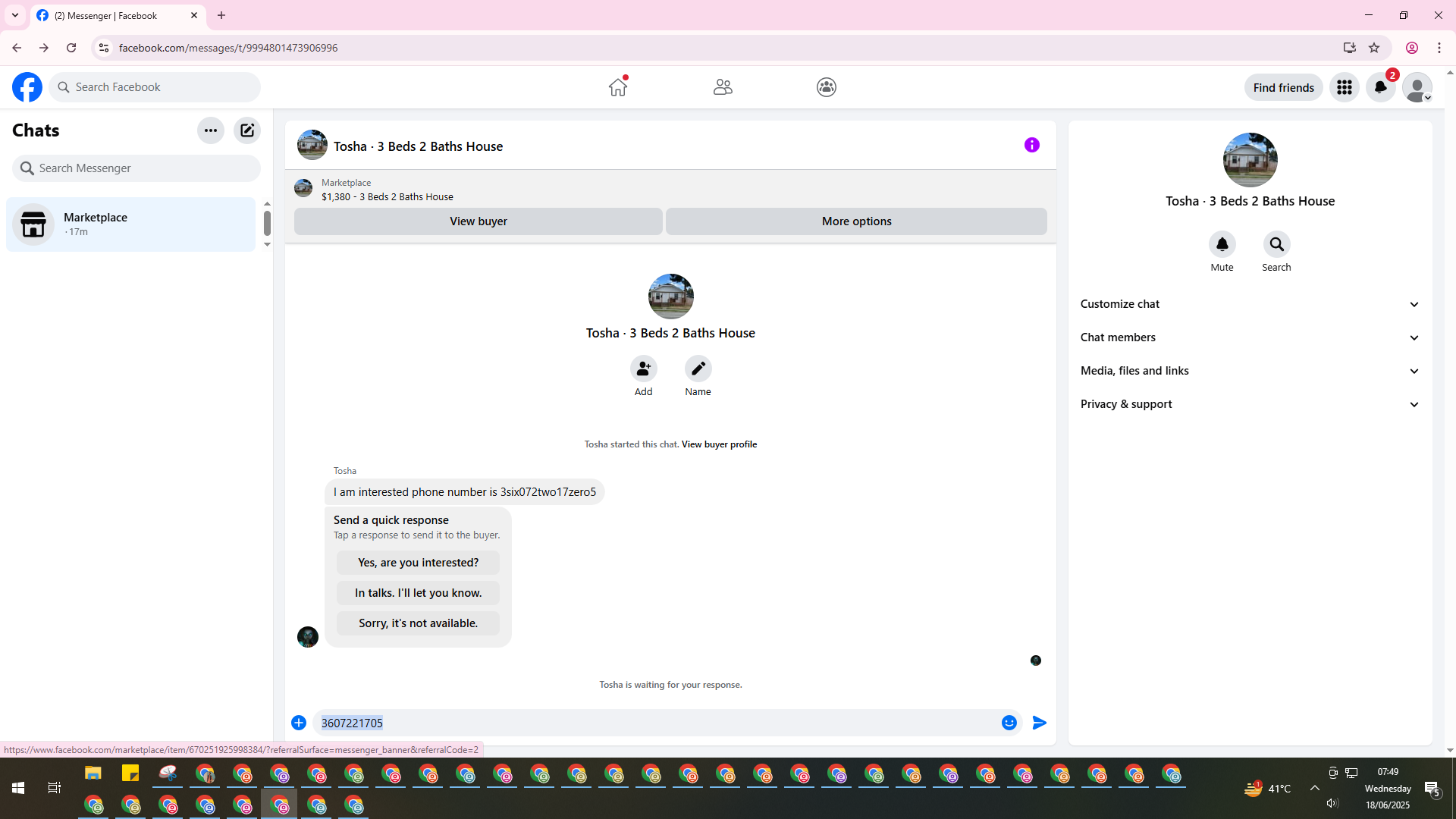Click Tosha's avatar beside the message
Image resolution: width=1456 pixels, height=819 pixels.
click(x=308, y=637)
